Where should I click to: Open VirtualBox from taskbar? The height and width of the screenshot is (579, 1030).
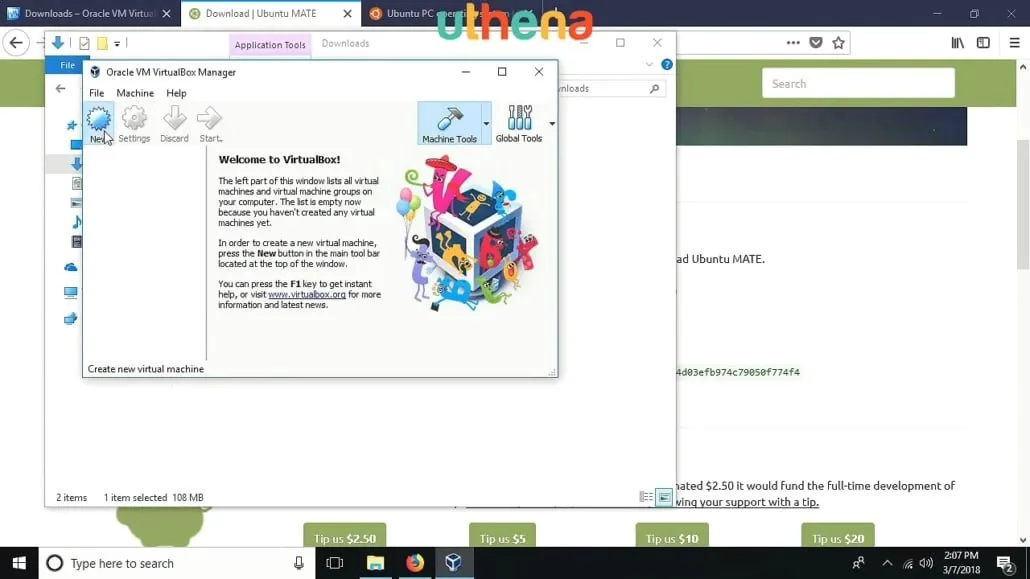coord(453,563)
